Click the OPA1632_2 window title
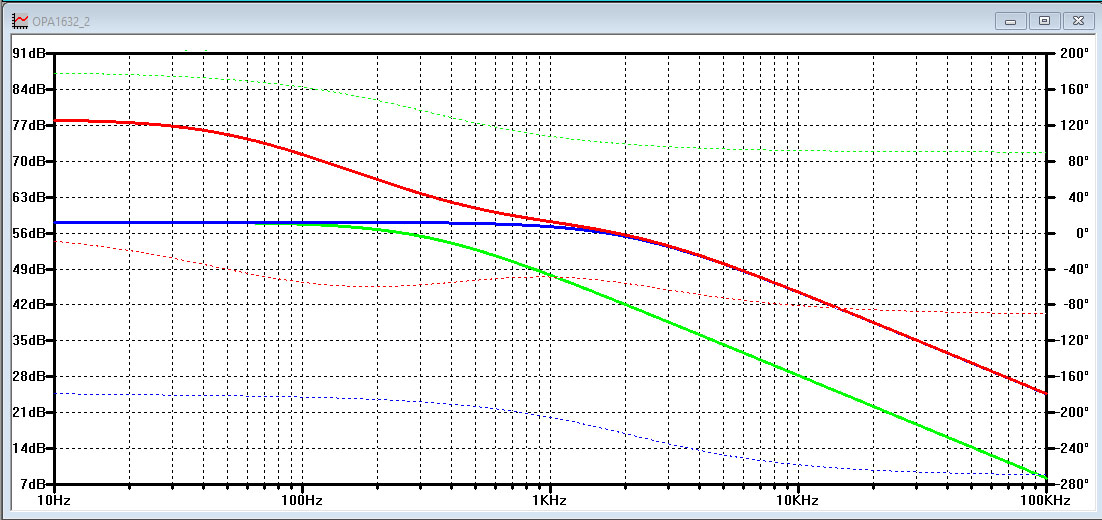This screenshot has width=1102, height=520. tap(61, 22)
